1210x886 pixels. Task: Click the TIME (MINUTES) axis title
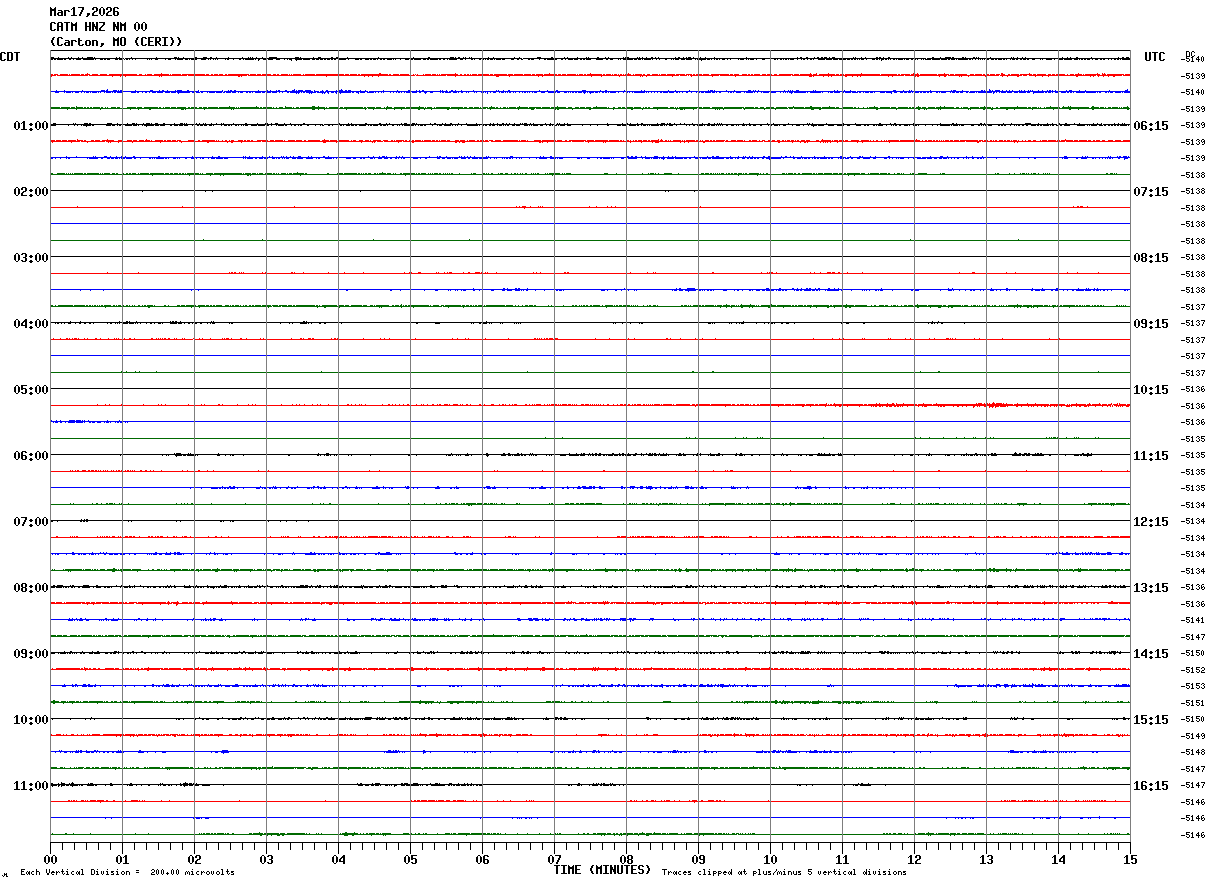[x=603, y=870]
